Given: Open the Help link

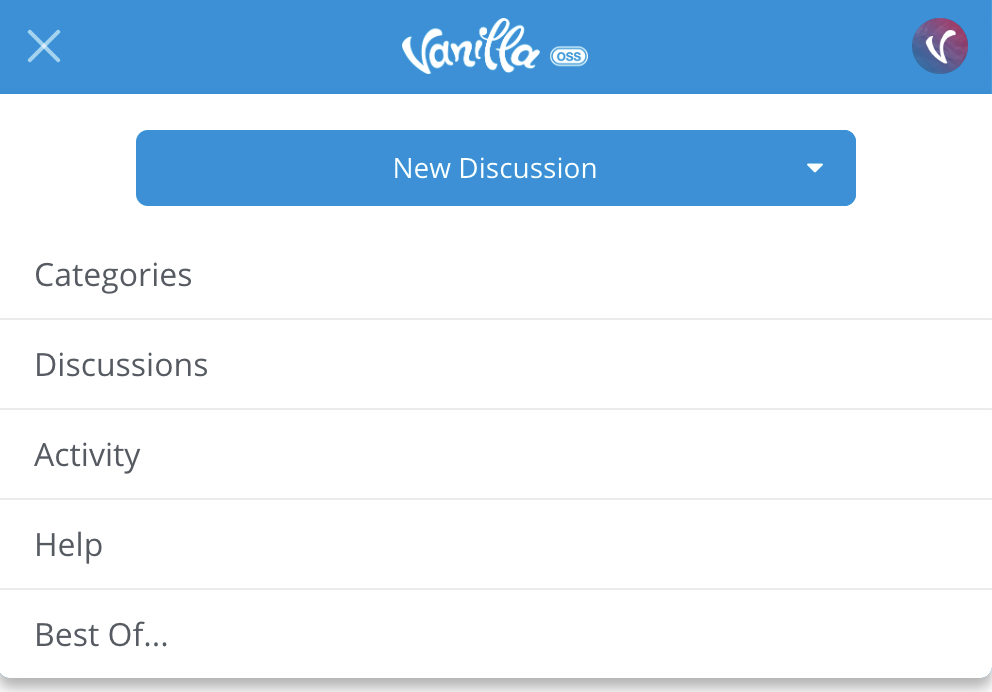Looking at the screenshot, I should tap(68, 545).
